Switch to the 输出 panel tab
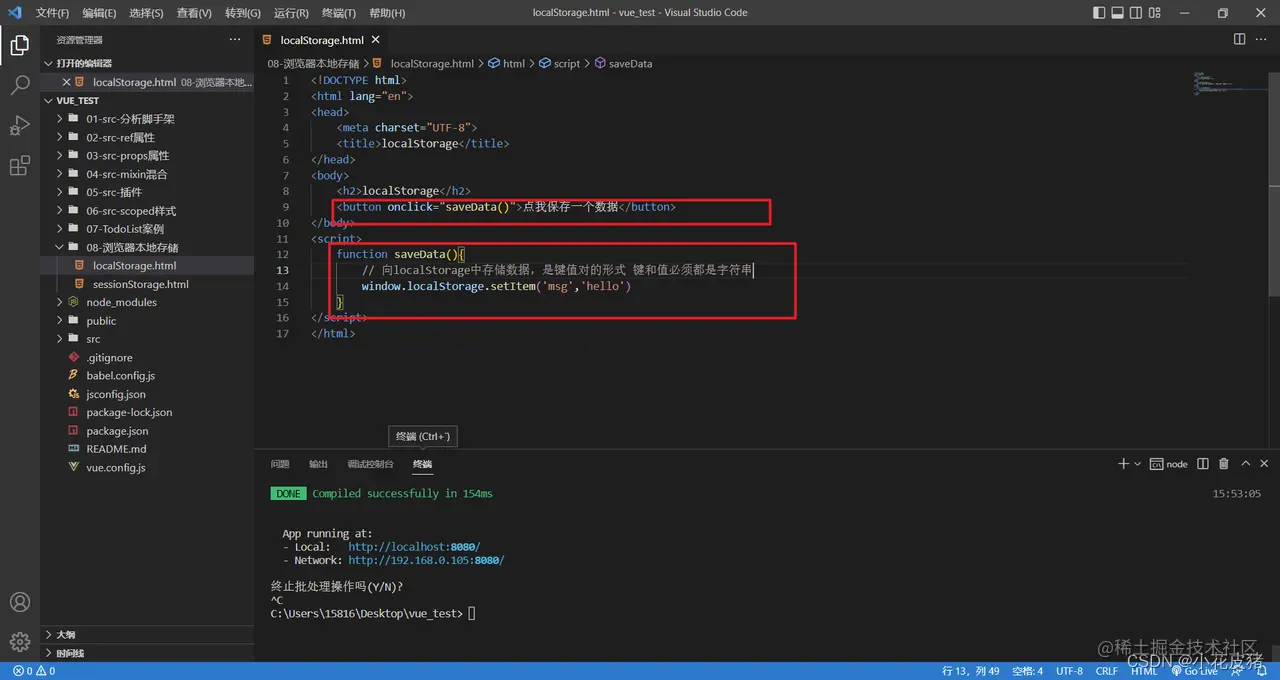The width and height of the screenshot is (1280, 680). click(318, 464)
